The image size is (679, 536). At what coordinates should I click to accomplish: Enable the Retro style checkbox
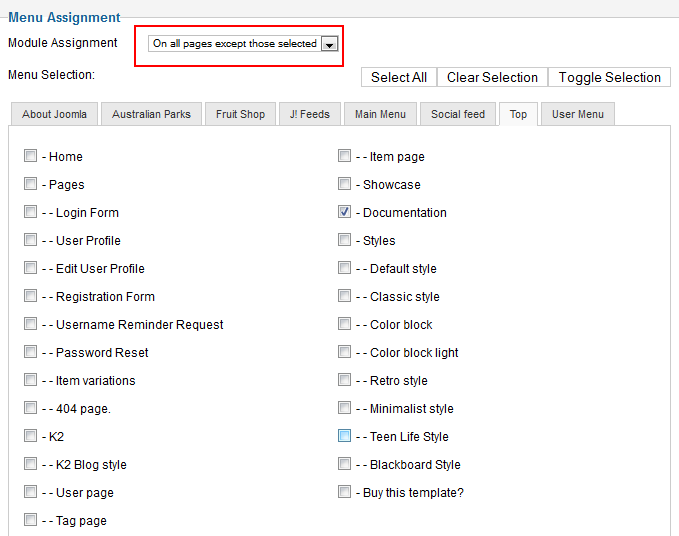[x=344, y=380]
